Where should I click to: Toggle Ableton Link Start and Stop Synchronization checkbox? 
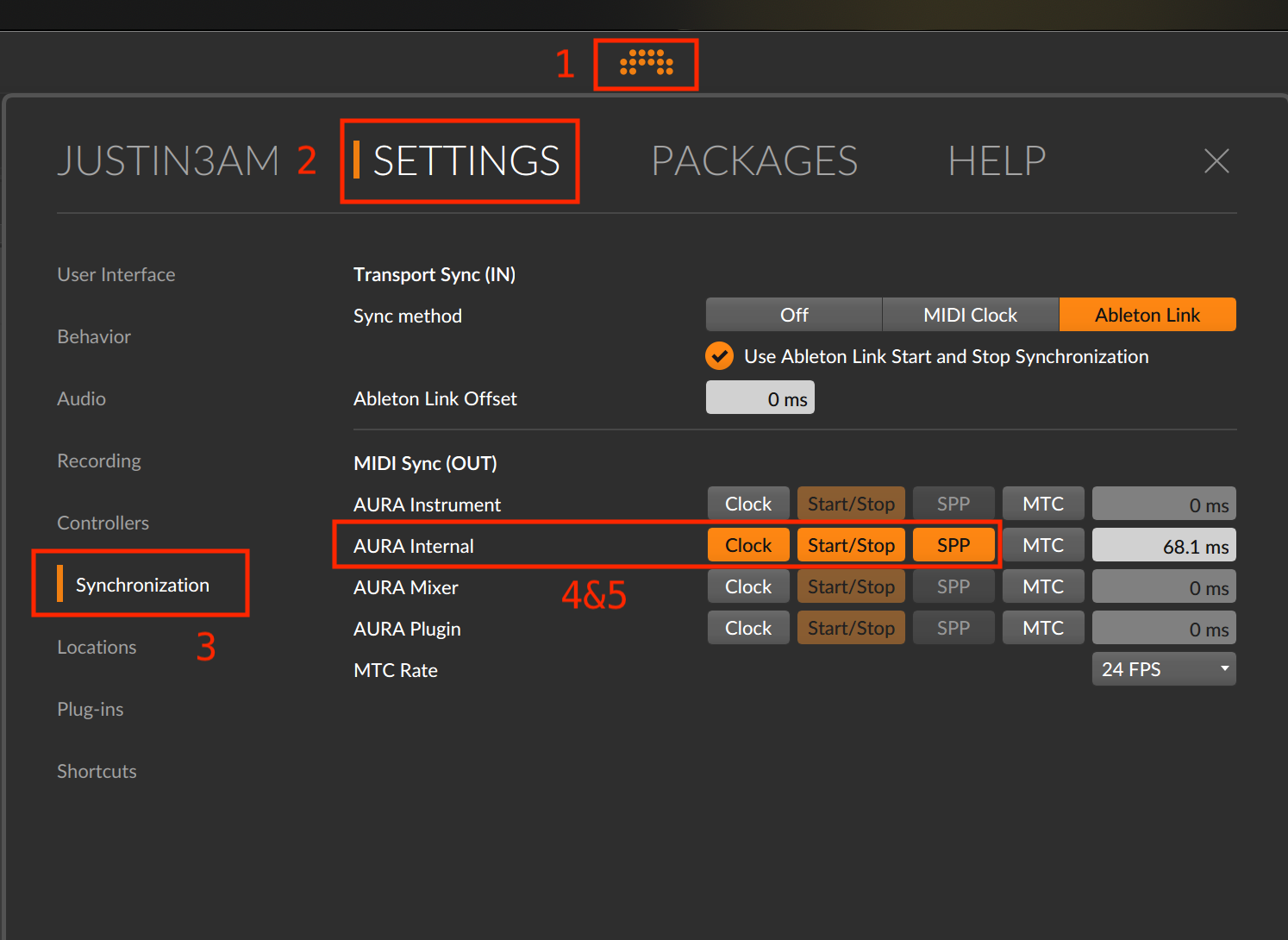tap(719, 356)
